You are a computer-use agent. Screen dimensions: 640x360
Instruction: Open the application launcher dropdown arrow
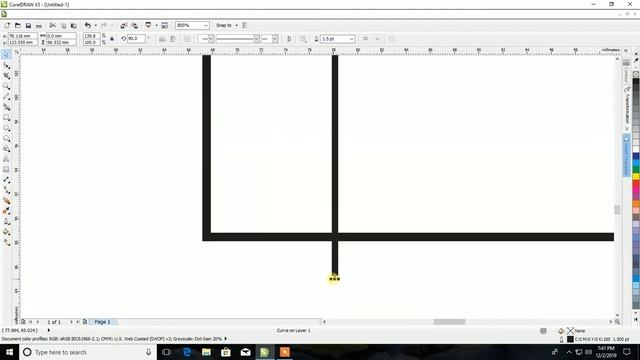click(x=156, y=25)
